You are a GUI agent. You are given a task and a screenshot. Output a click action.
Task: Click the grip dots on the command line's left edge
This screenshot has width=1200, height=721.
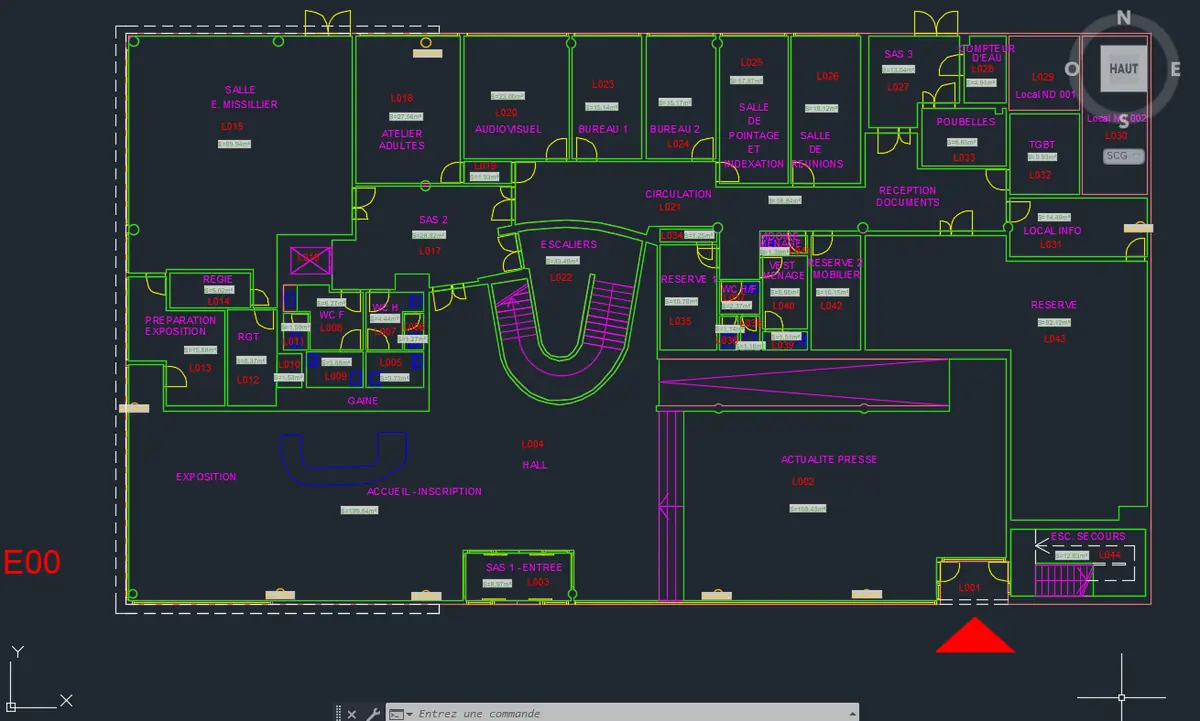pos(338,713)
